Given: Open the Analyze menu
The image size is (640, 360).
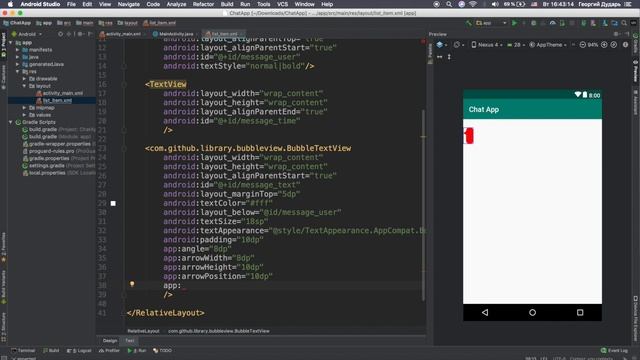Looking at the screenshot, I should 176,4.
